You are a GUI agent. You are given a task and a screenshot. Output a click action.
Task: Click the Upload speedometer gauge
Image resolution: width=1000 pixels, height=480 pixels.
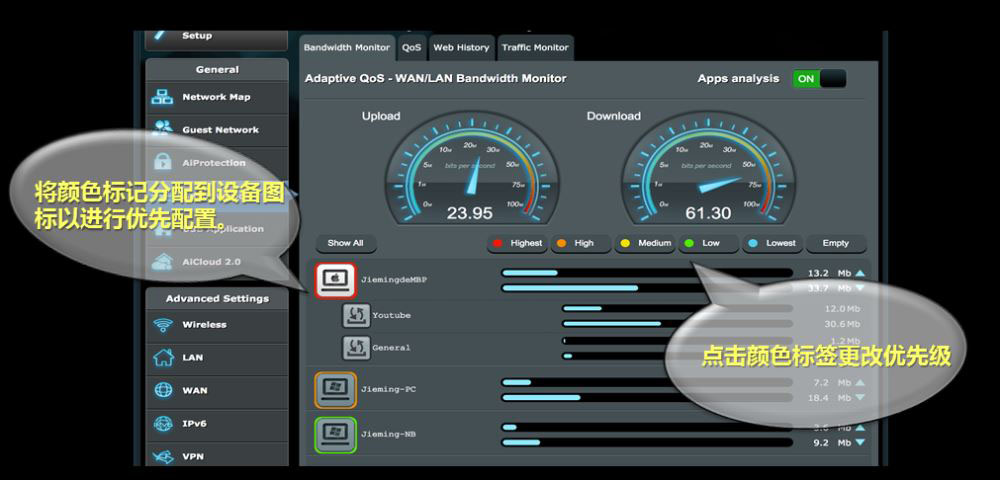coord(471,167)
